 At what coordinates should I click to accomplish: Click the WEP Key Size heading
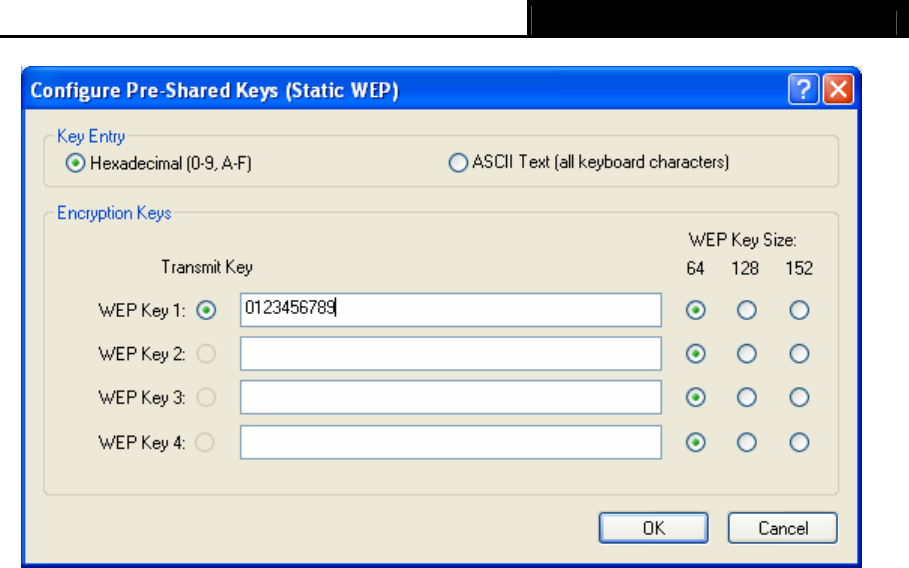[743, 240]
